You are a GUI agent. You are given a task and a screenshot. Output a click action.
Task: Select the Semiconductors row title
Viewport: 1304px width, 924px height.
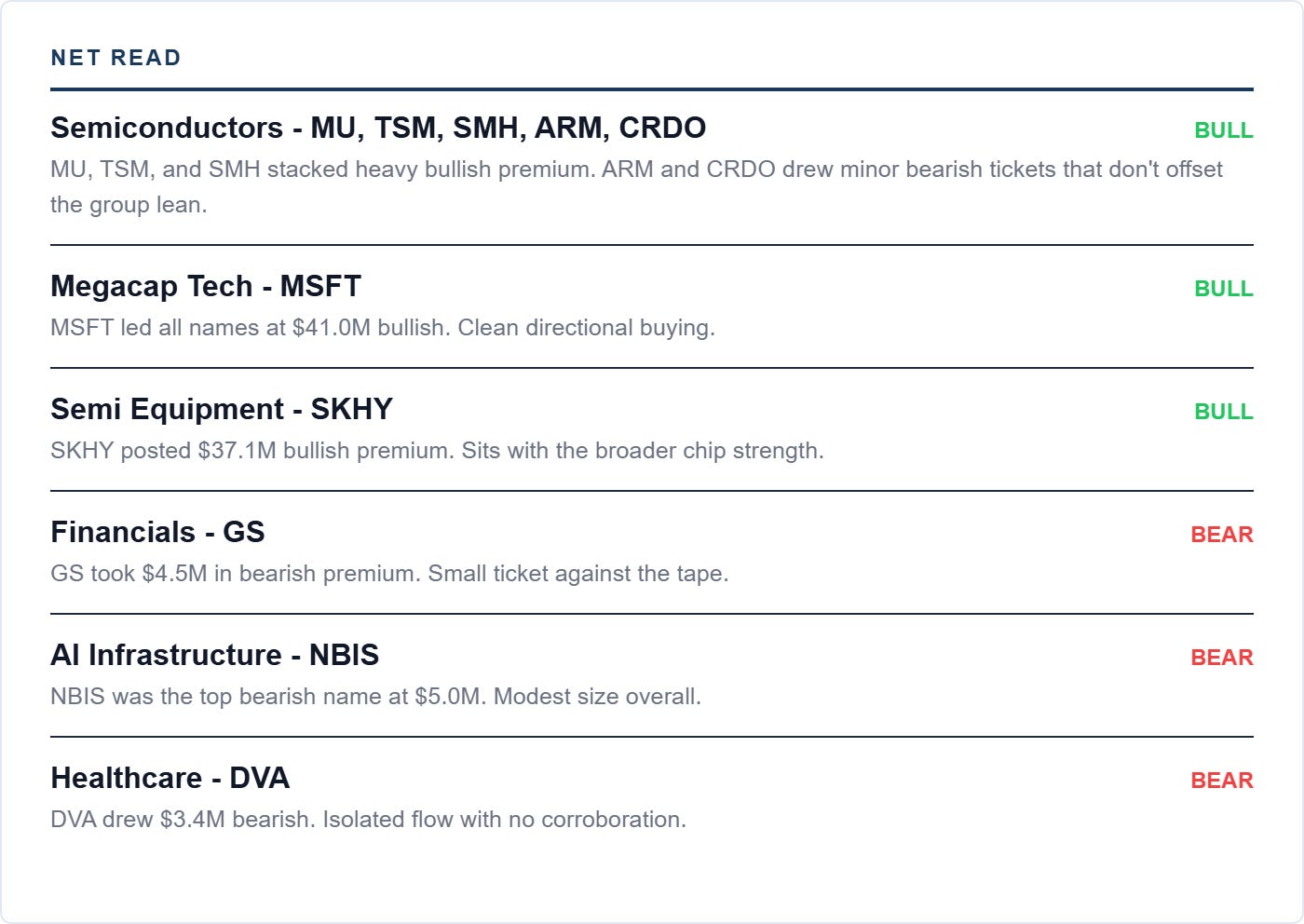(378, 128)
